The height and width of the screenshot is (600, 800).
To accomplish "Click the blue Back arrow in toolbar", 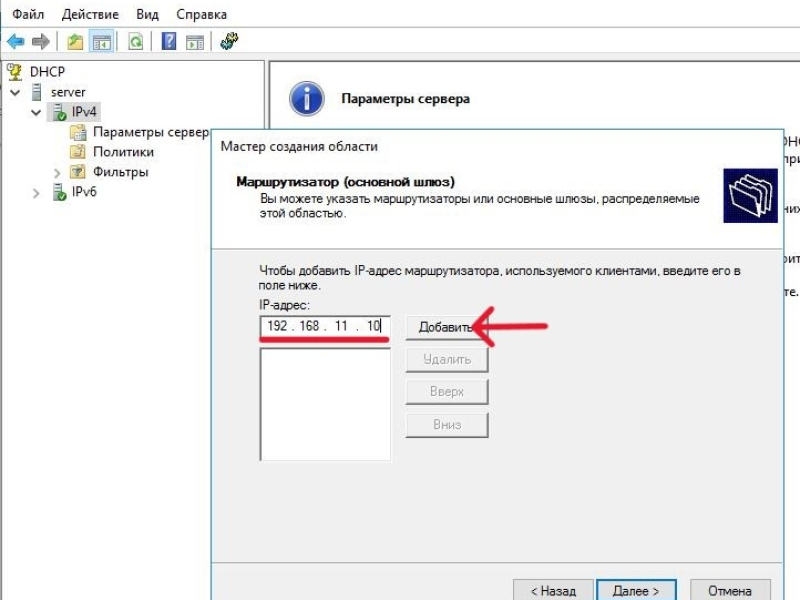I will pos(16,41).
